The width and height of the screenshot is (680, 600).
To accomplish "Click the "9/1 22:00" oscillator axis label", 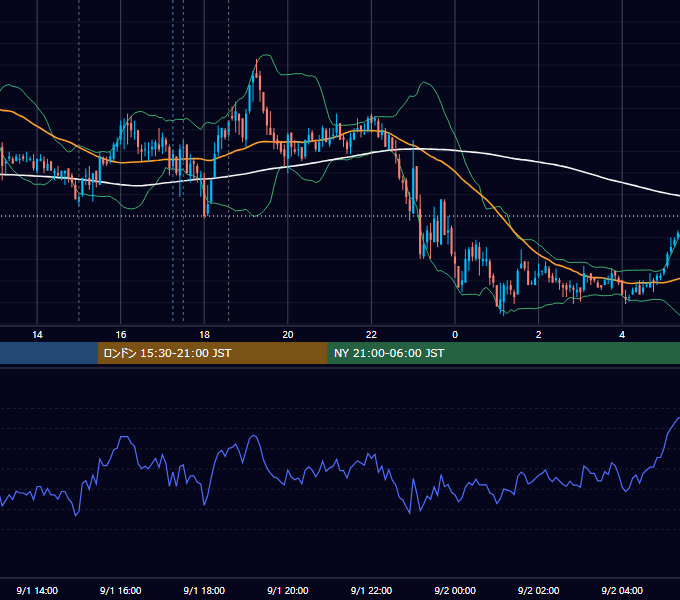I will [x=371, y=590].
